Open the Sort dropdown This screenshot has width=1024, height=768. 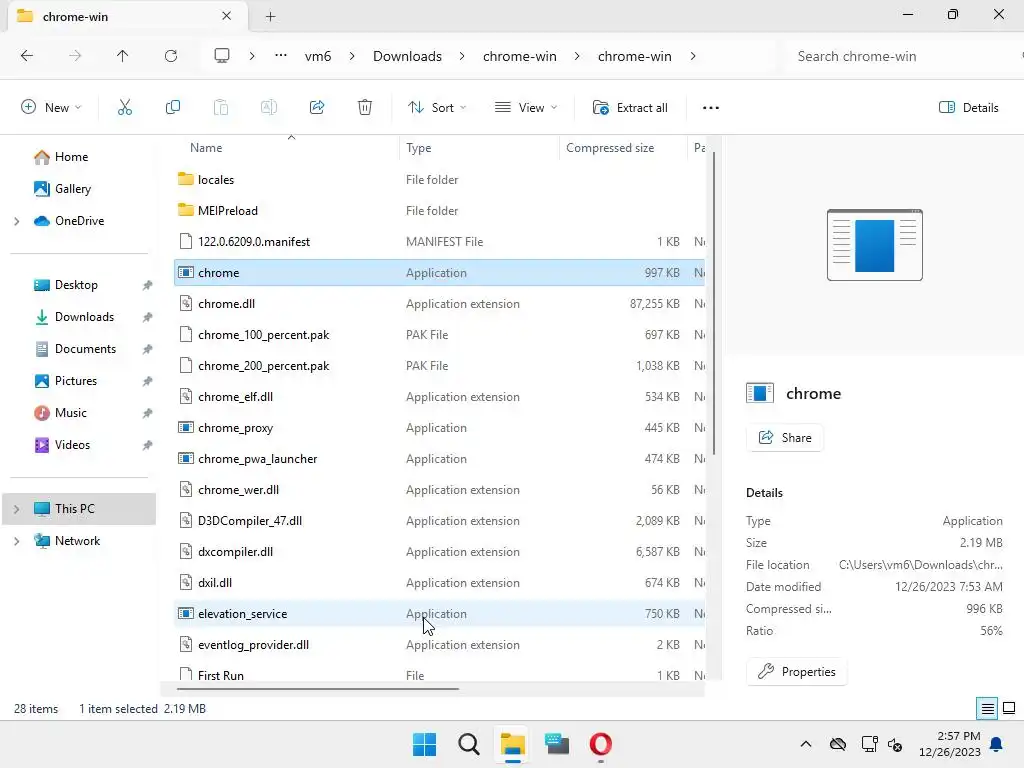[436, 108]
